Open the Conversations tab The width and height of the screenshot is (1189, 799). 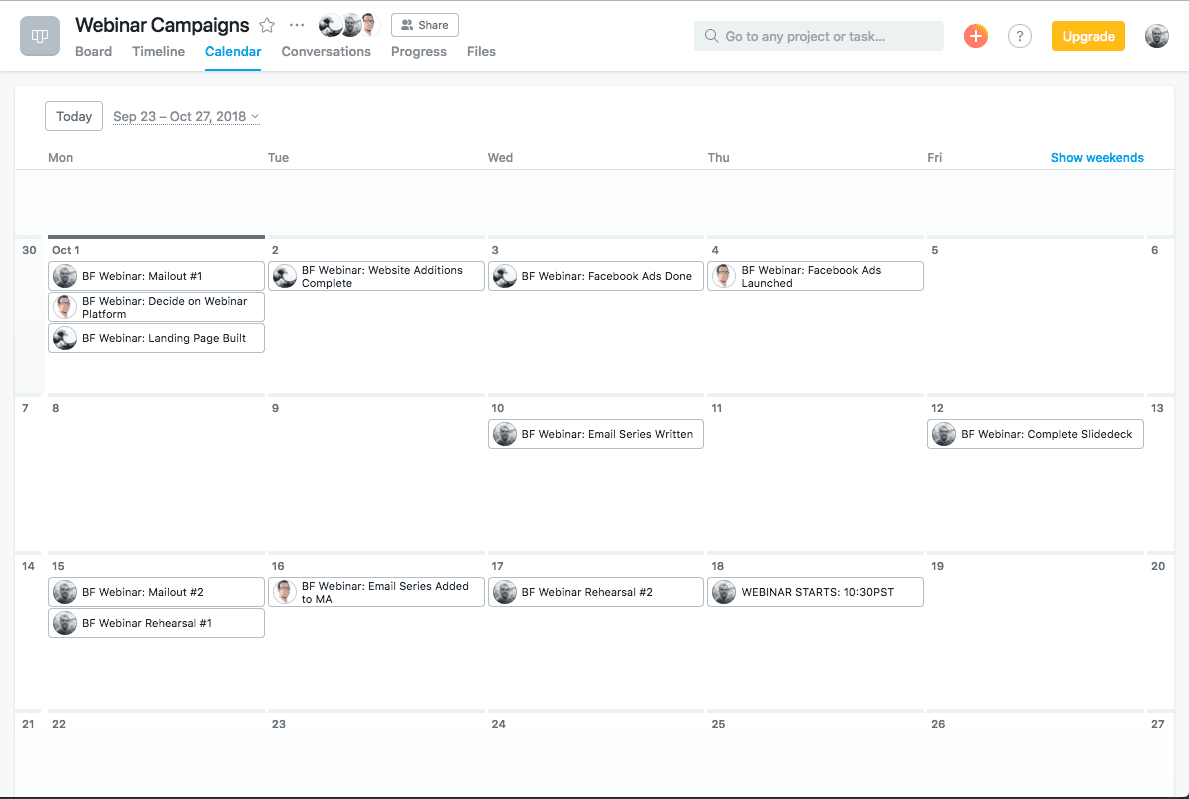[x=326, y=51]
